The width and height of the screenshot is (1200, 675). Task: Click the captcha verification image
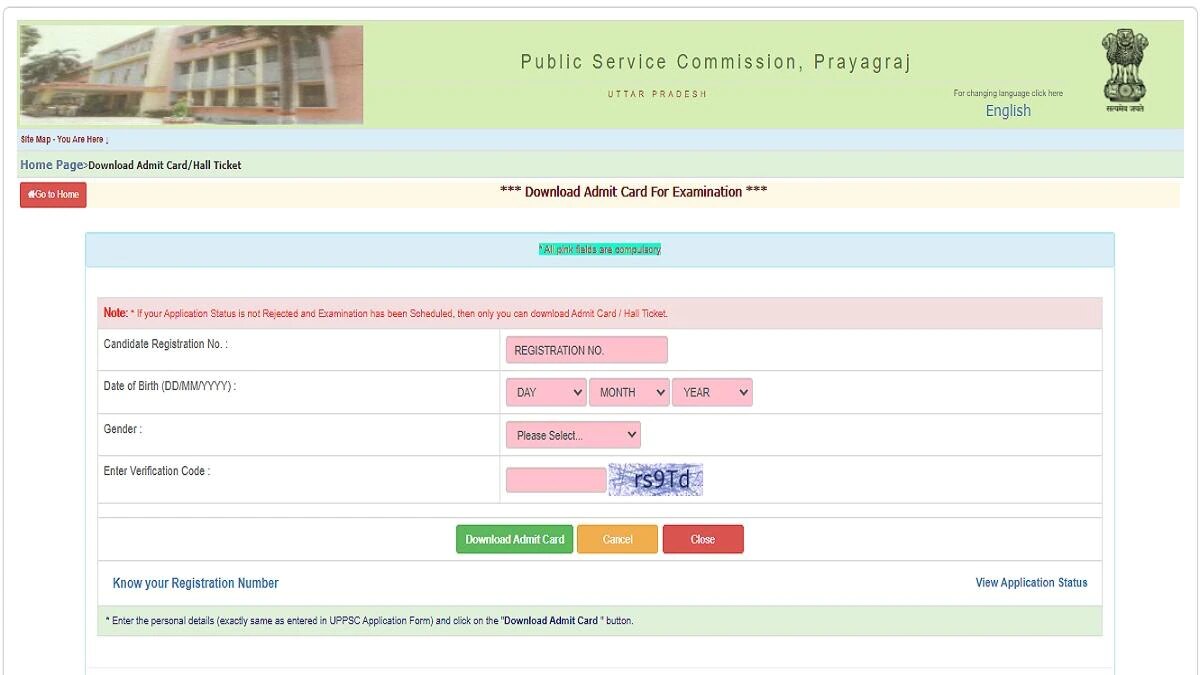click(x=655, y=479)
